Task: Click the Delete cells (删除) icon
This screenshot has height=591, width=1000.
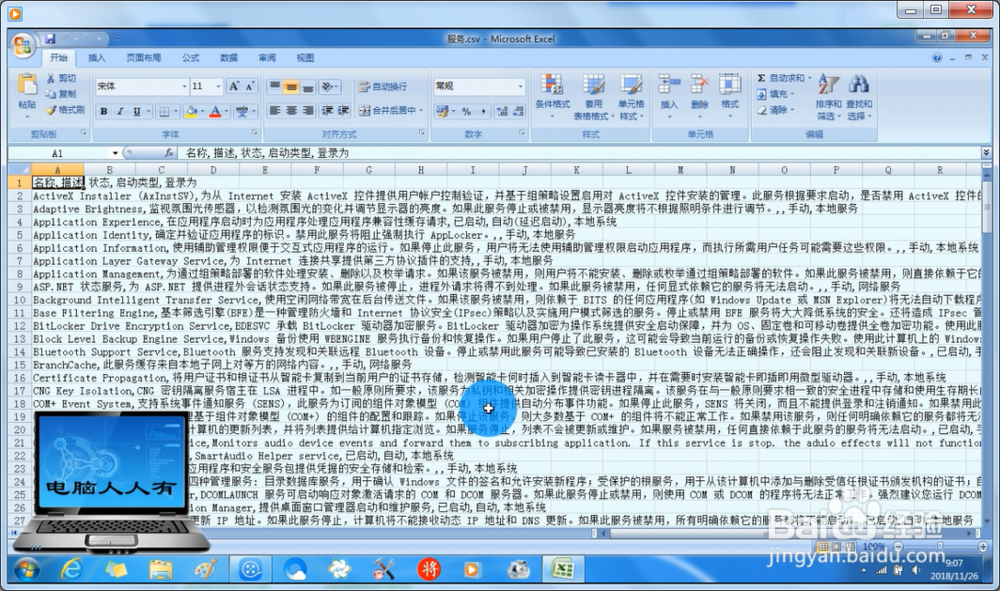Action: pyautogui.click(x=699, y=84)
